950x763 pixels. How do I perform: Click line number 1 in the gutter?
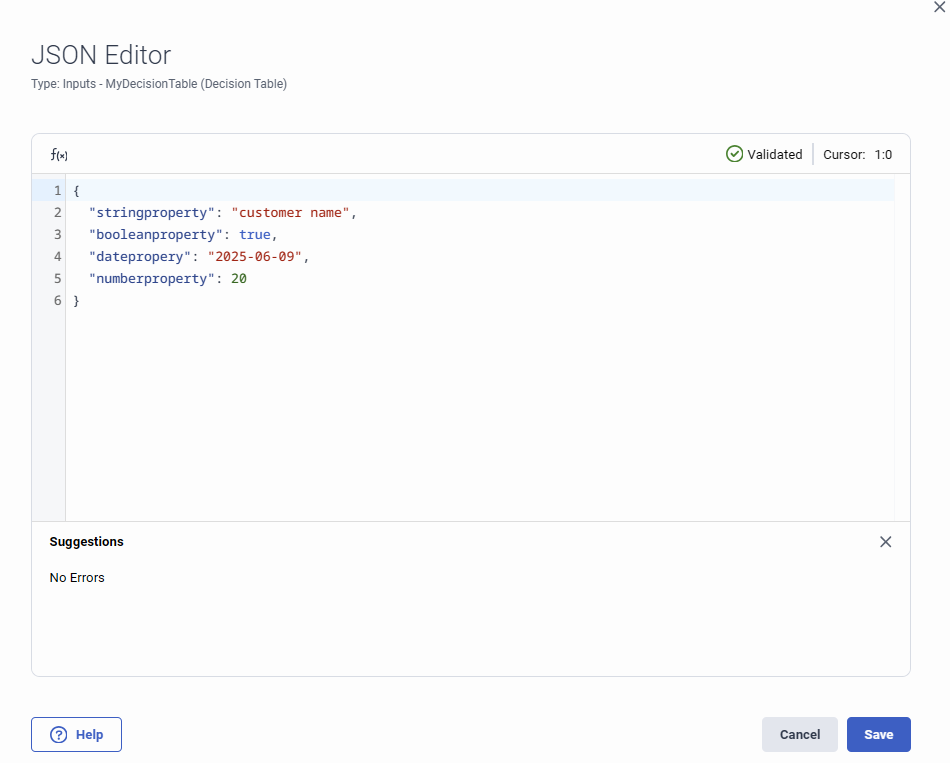click(57, 190)
